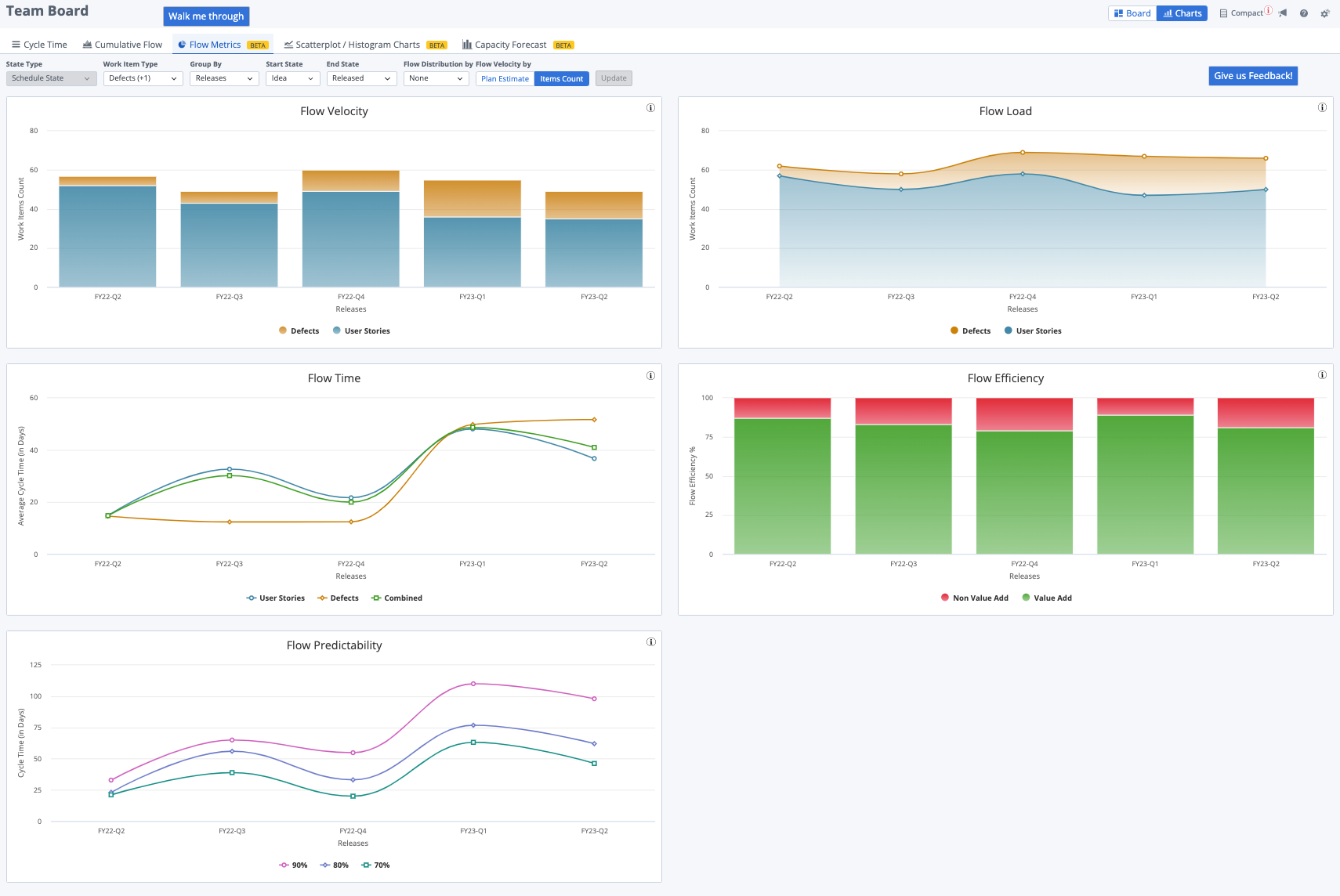Switch to the Cumulative Flow tab
This screenshot has height=896, width=1340.
(122, 45)
